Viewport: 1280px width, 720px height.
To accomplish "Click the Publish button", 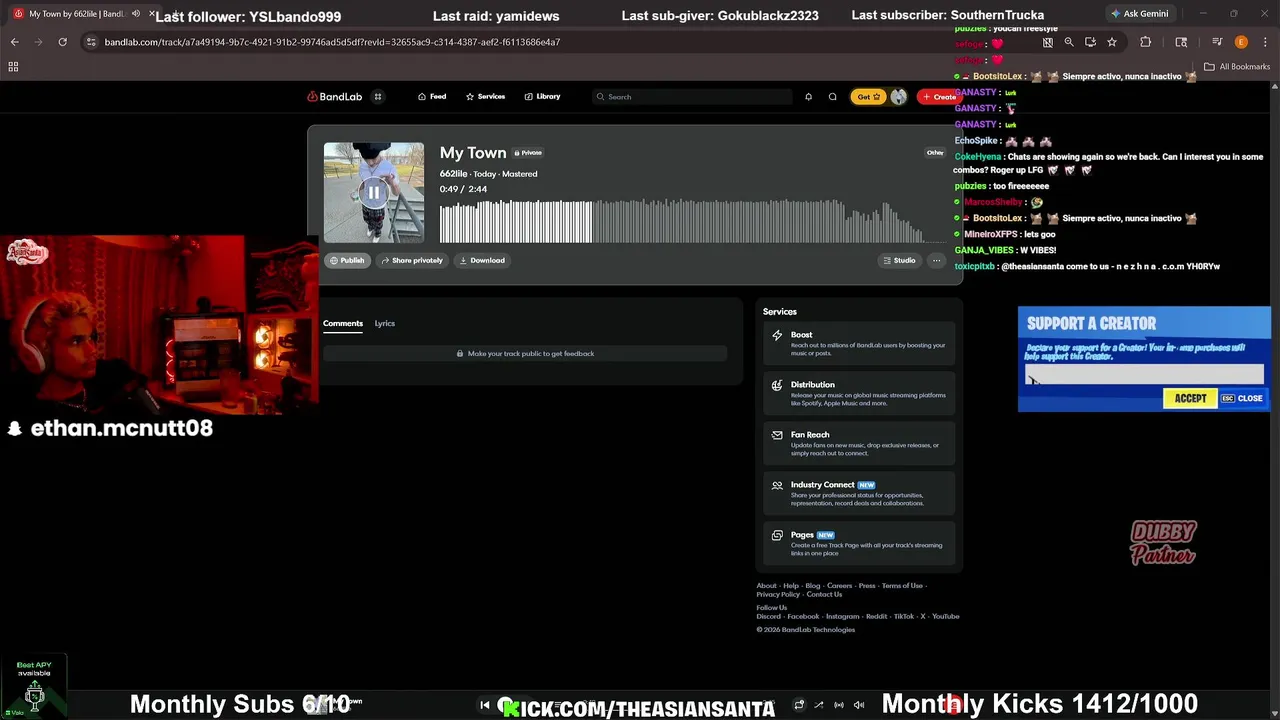I will [x=347, y=260].
